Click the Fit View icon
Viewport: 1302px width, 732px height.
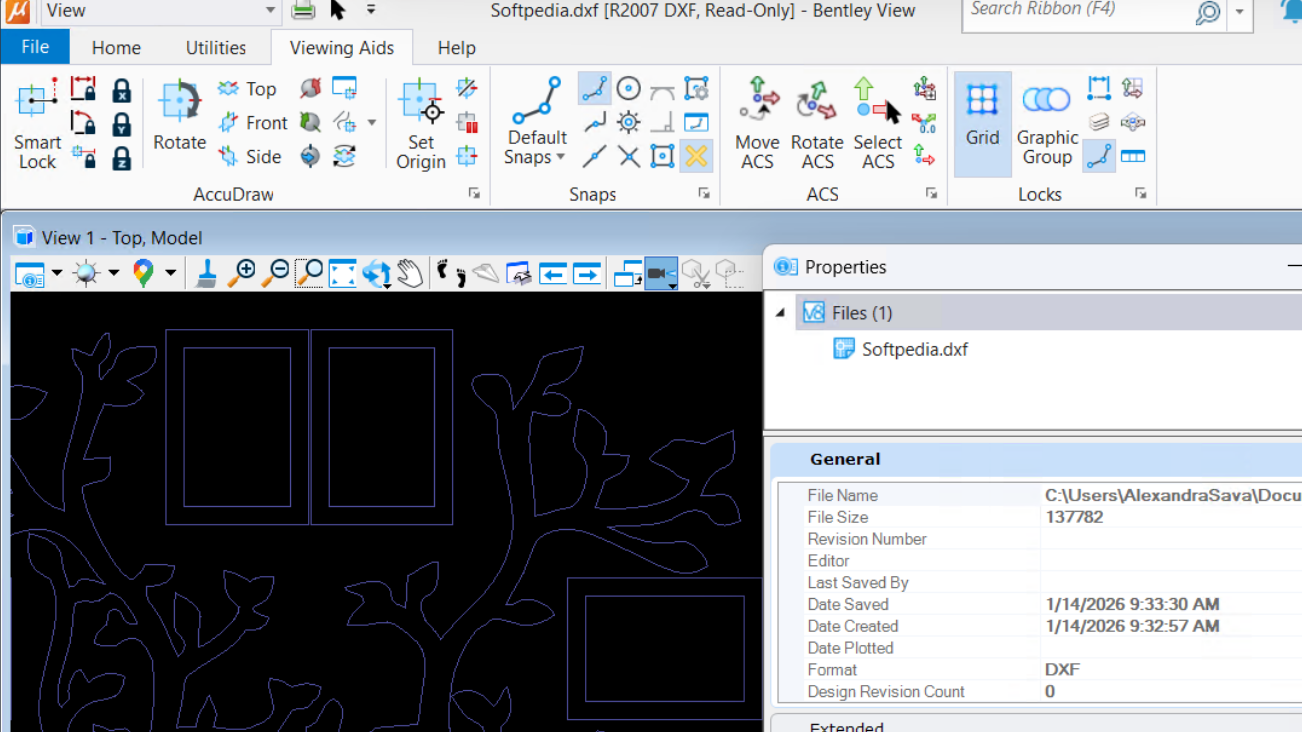pos(342,273)
